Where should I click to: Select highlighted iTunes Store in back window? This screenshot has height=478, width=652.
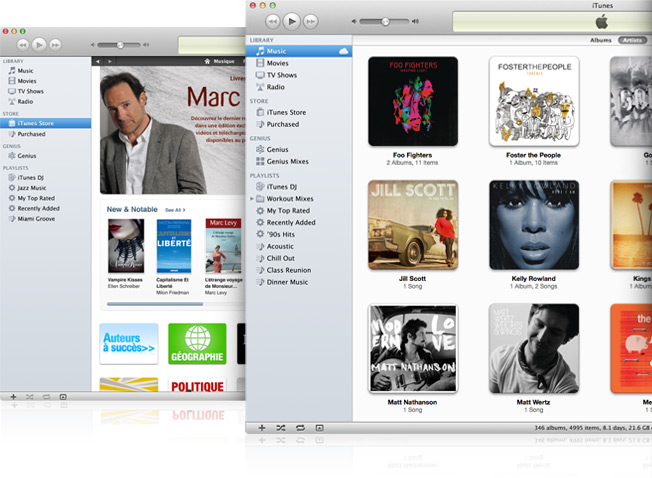(x=45, y=123)
